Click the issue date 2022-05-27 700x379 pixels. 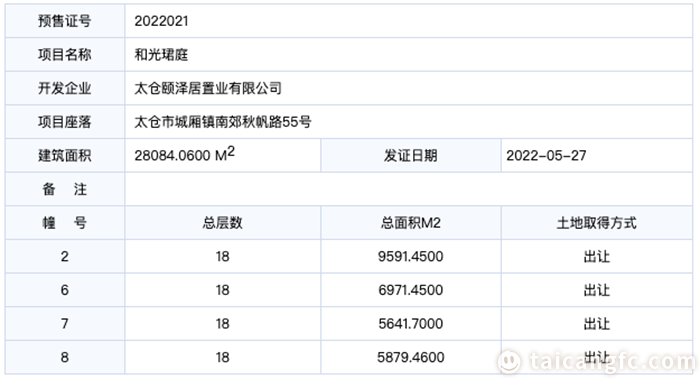(x=546, y=155)
